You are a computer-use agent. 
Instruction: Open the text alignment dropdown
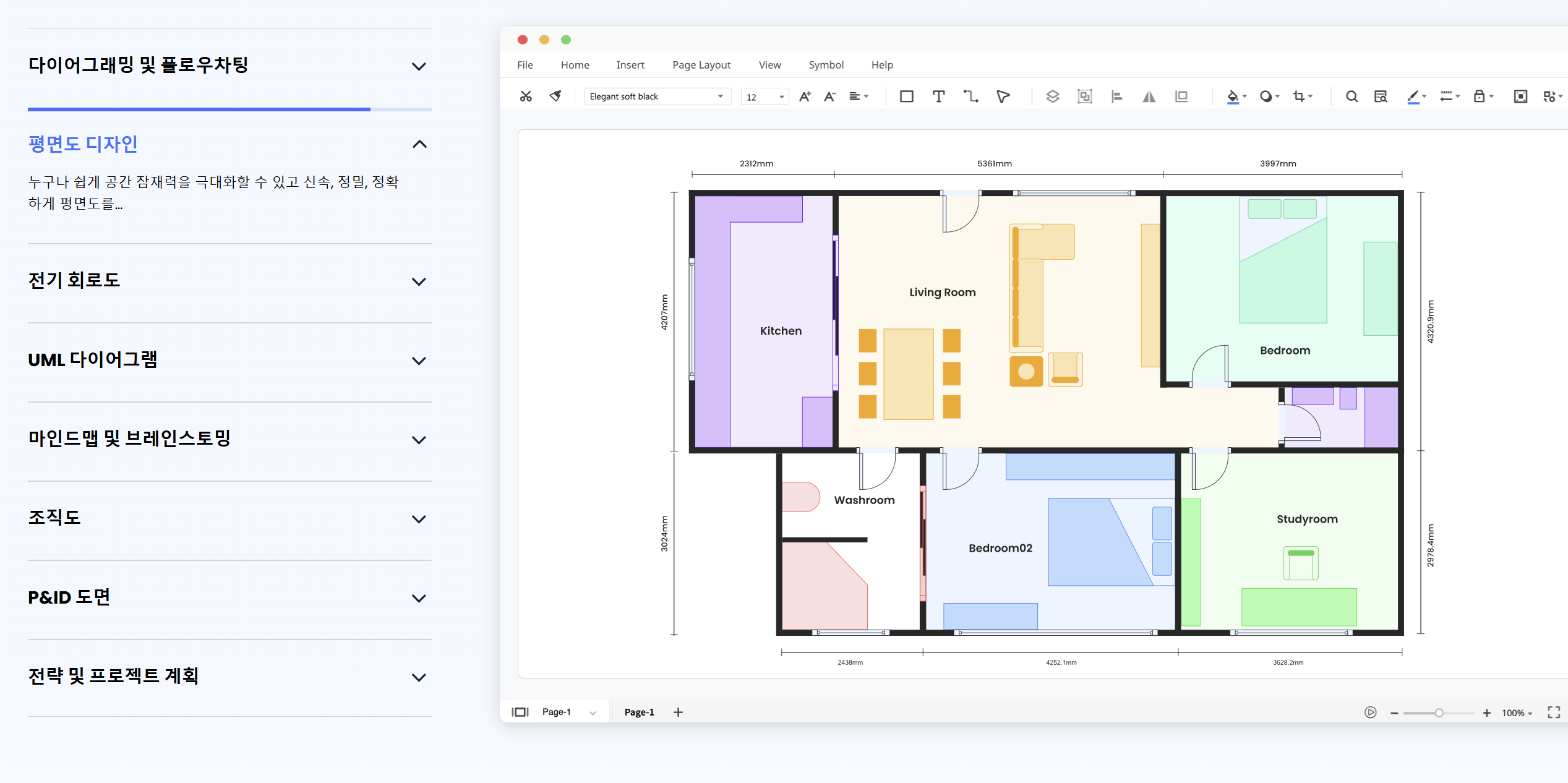pos(859,96)
